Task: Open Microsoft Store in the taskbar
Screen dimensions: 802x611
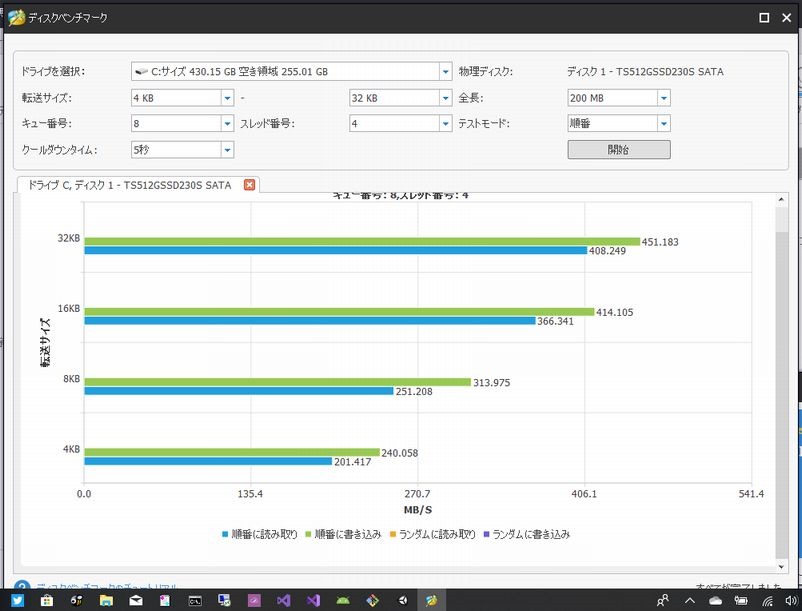Action: pos(46,600)
